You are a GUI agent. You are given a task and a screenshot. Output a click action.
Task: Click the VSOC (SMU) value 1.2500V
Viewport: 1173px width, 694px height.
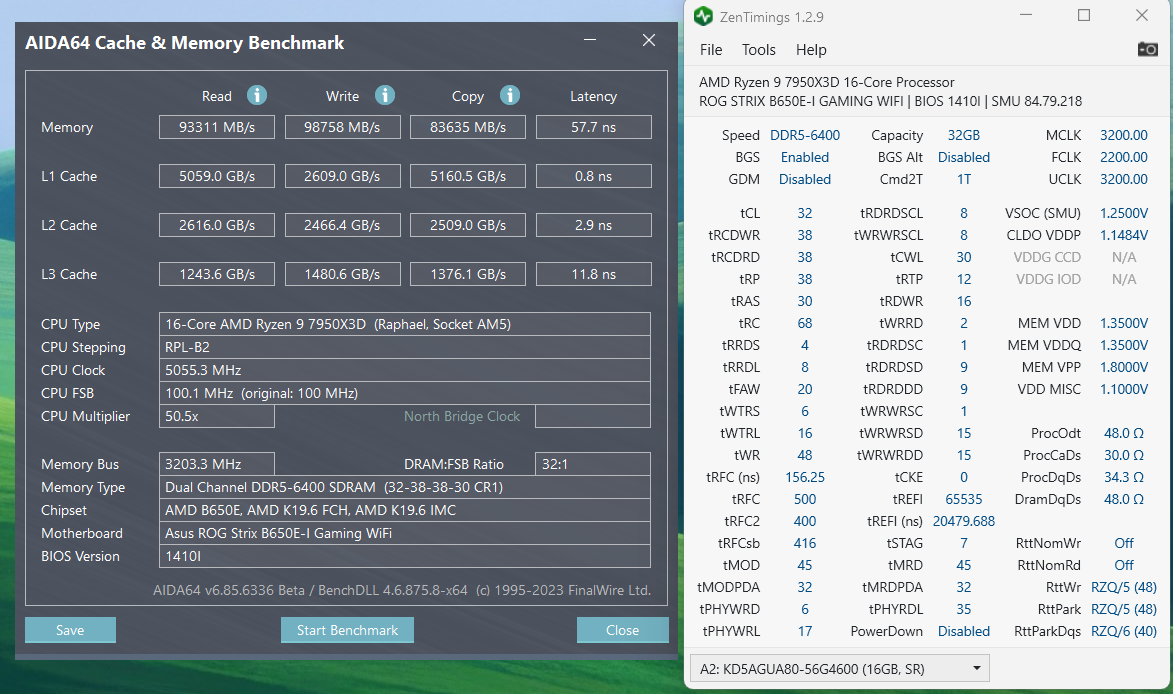[1124, 213]
